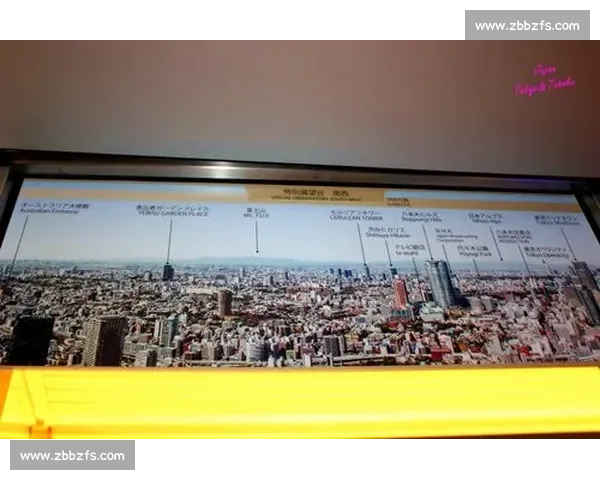Click the Mt. Fuji arrow tip on horizon
Image resolution: width=600 pixels, height=480 pixels.
(257, 251)
